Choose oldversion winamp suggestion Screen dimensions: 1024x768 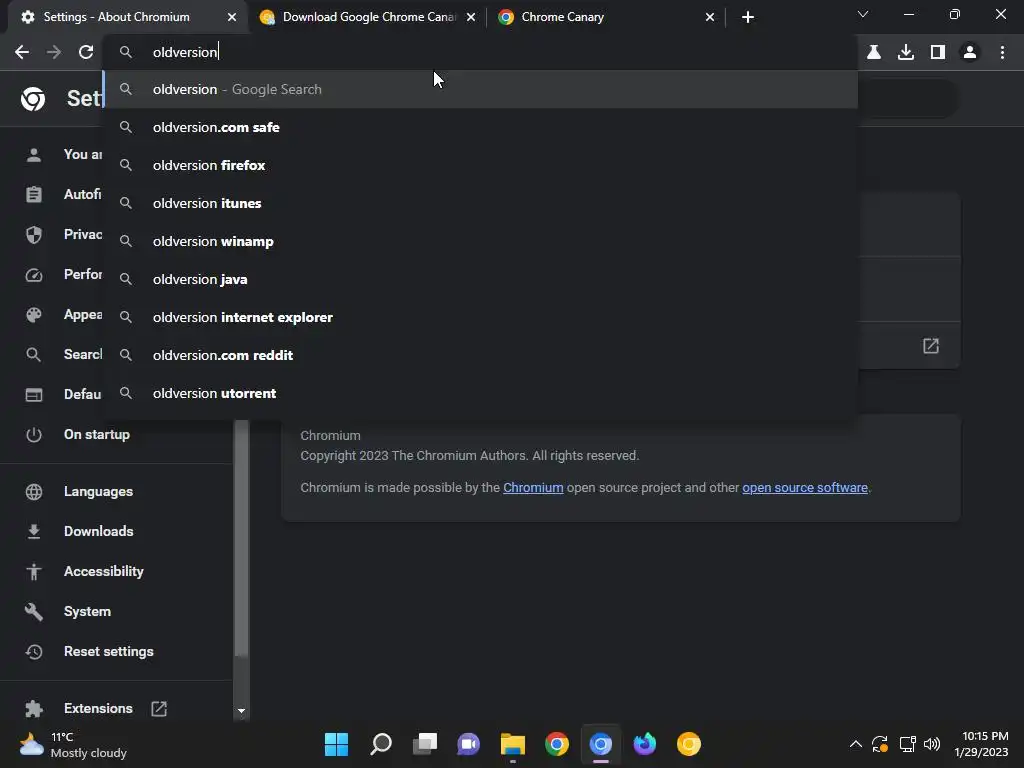tap(480, 241)
